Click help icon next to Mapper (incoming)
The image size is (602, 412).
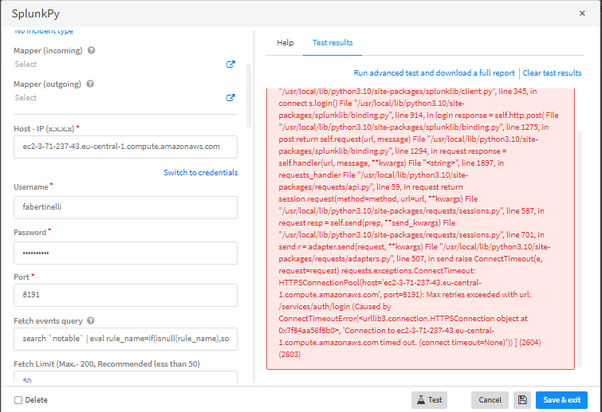point(91,50)
